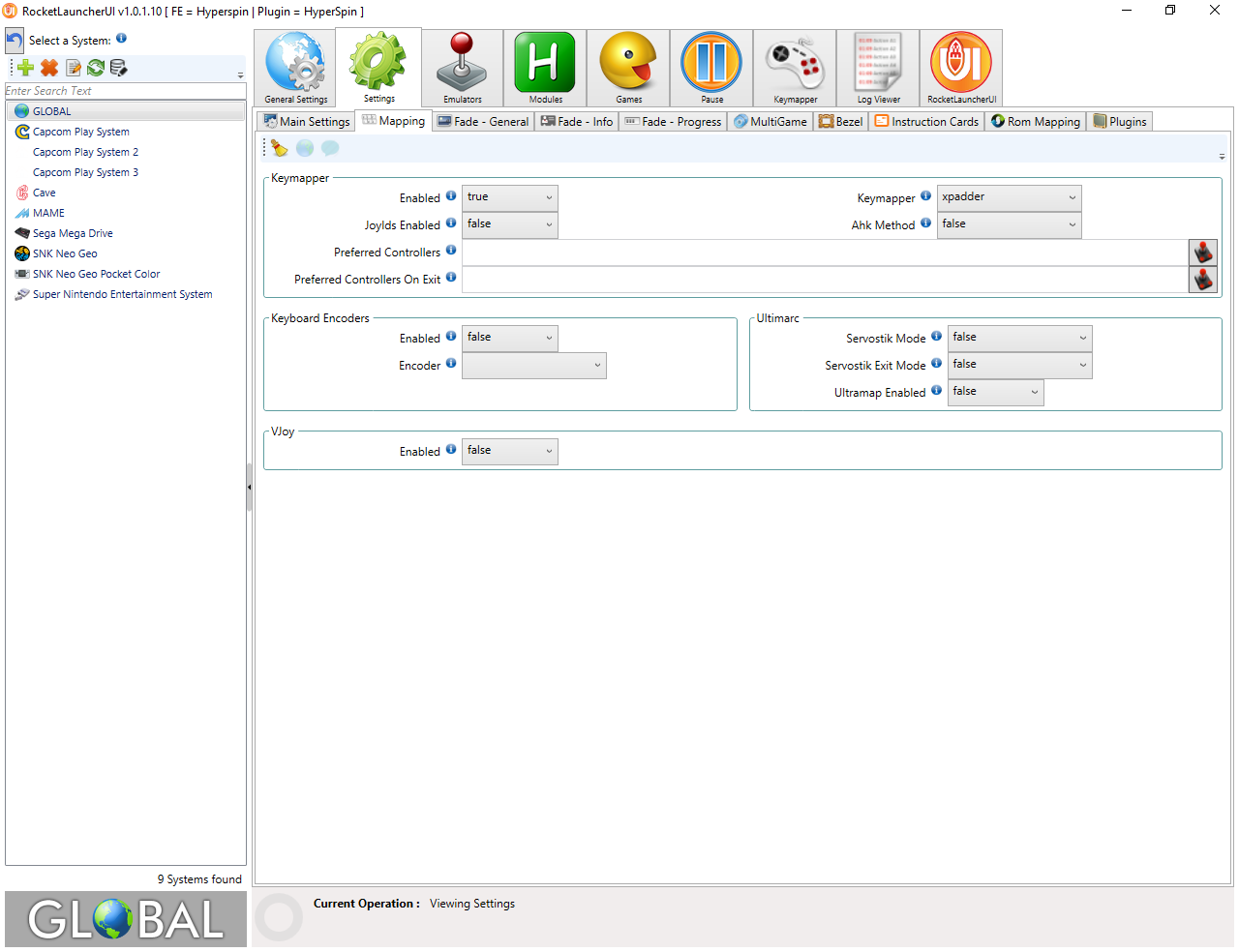Click the orange X delete system icon
The width and height of the screenshot is (1239, 952).
pos(49,68)
